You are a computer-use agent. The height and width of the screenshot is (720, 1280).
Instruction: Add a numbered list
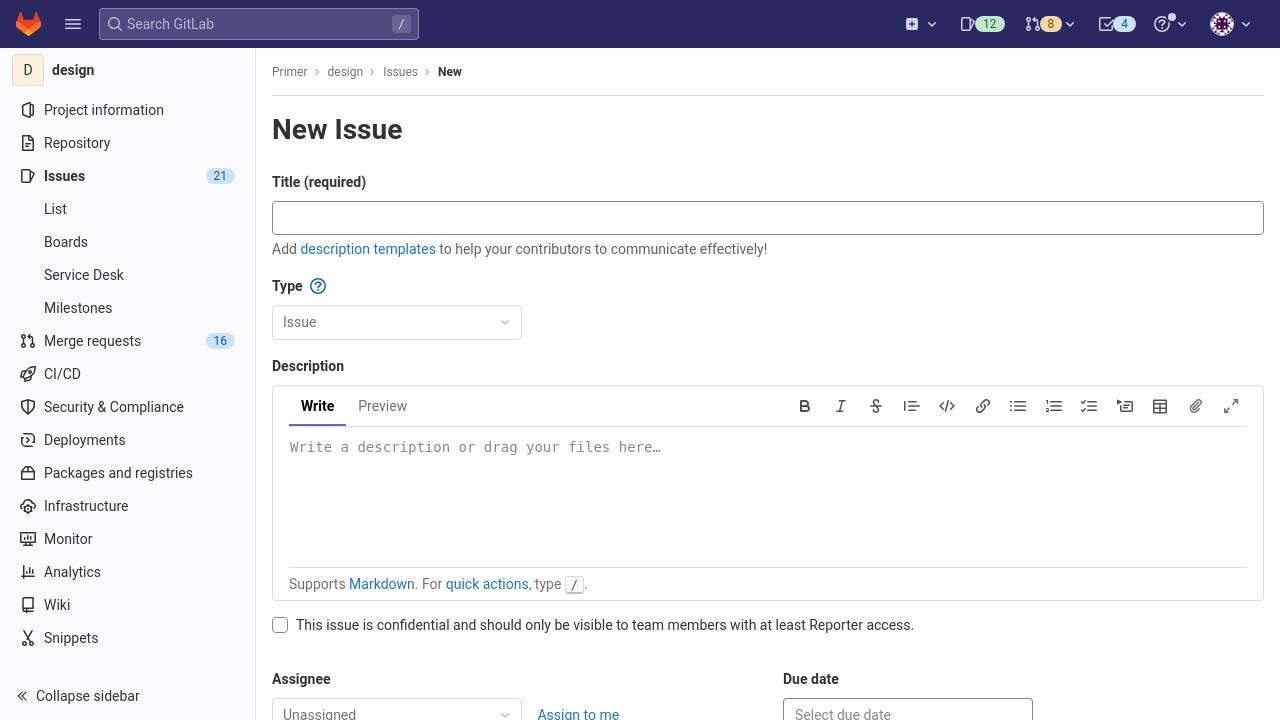tap(1054, 406)
